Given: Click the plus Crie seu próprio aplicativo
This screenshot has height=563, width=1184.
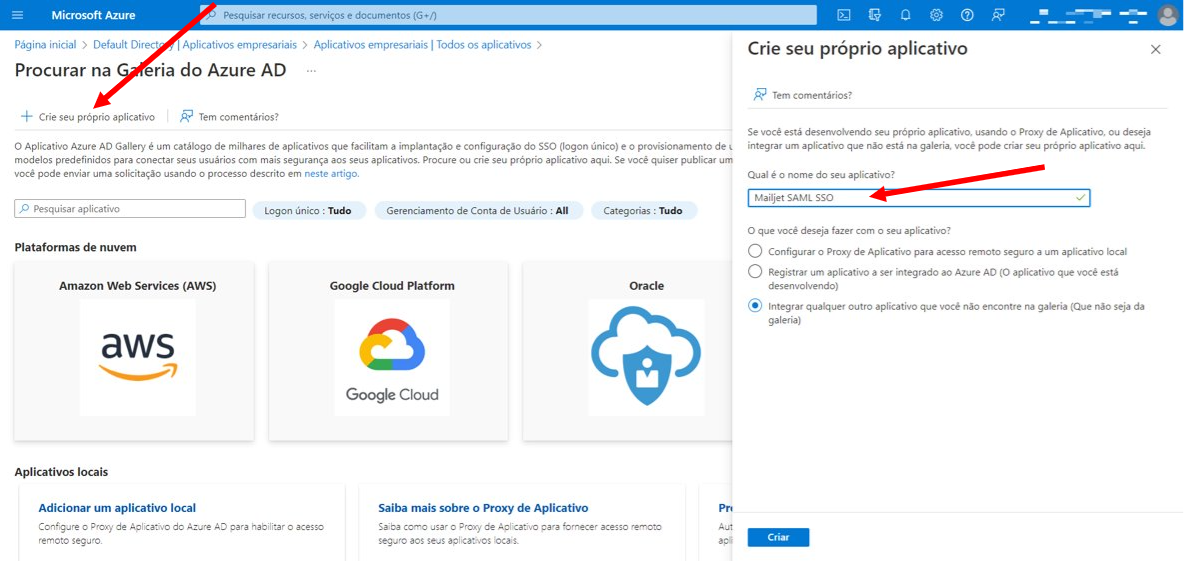Looking at the screenshot, I should (x=88, y=117).
